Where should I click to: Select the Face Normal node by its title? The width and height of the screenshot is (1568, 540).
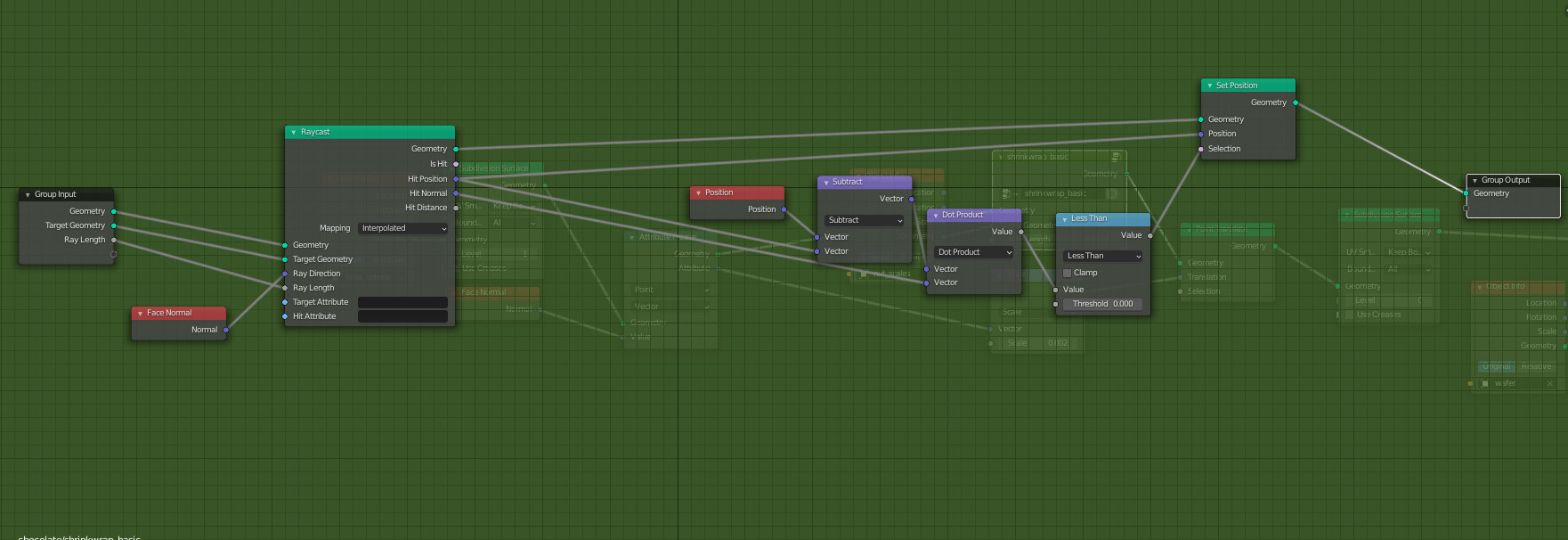(x=169, y=313)
